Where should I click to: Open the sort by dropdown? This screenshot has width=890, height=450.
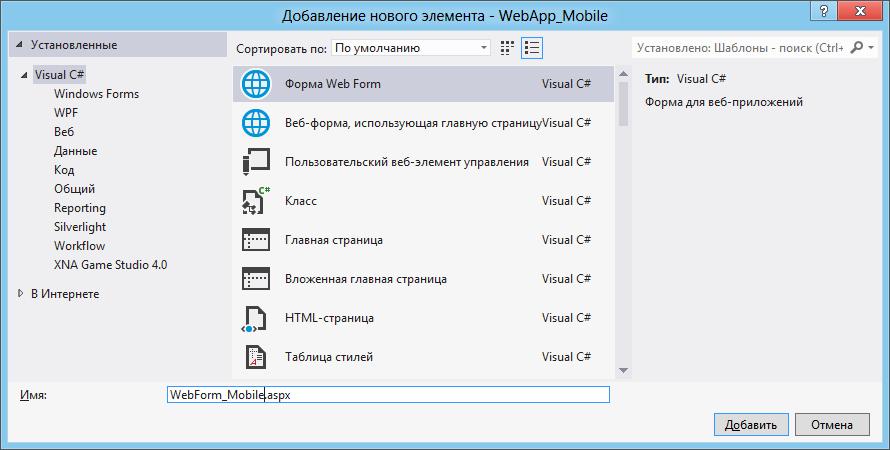(x=411, y=47)
